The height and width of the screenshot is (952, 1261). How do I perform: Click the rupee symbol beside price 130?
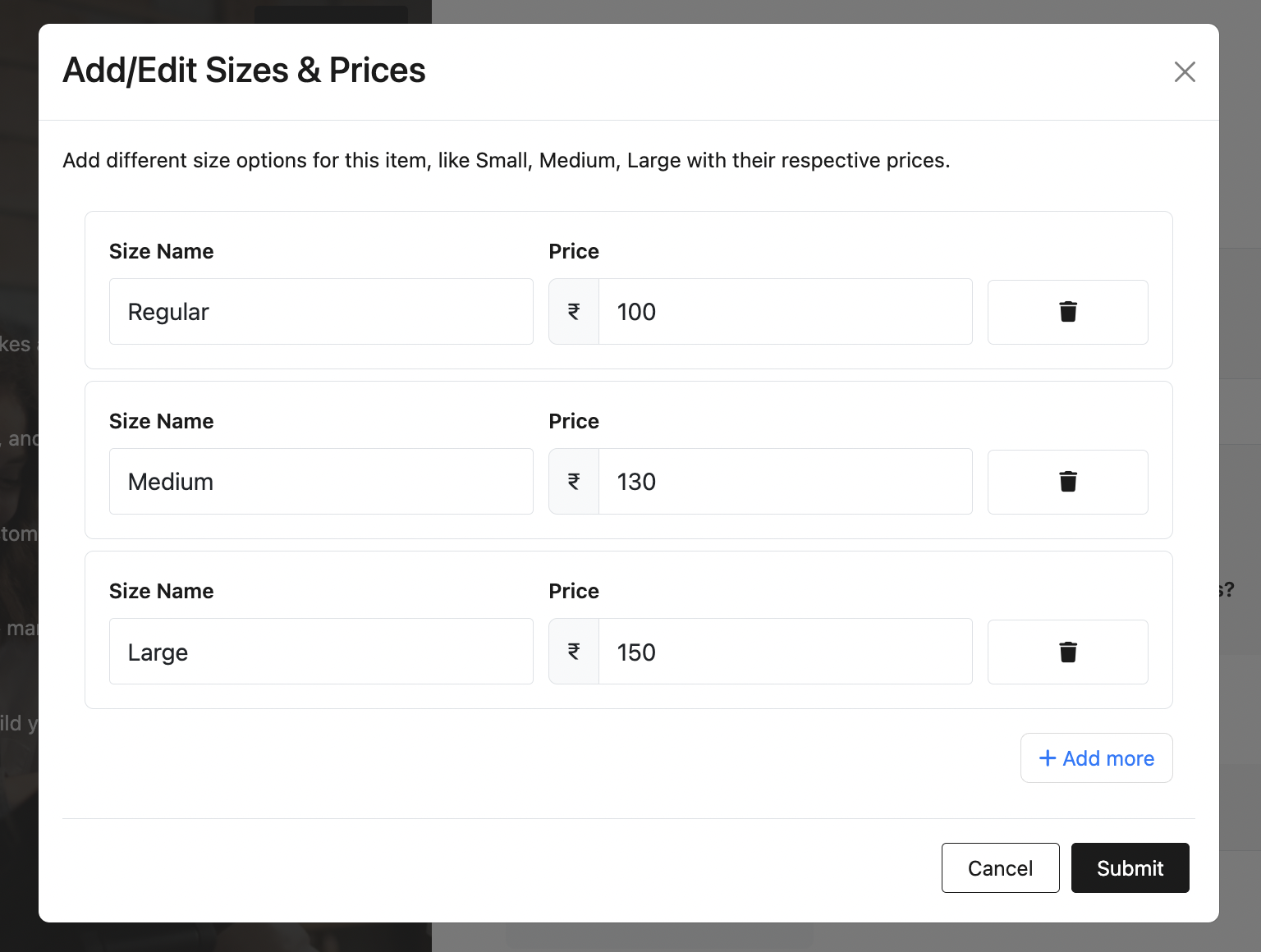(574, 482)
